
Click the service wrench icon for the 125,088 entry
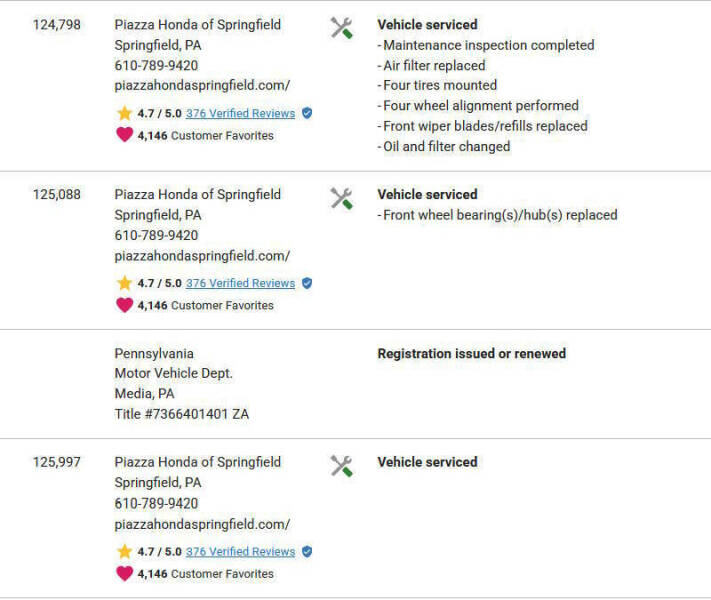pyautogui.click(x=341, y=198)
